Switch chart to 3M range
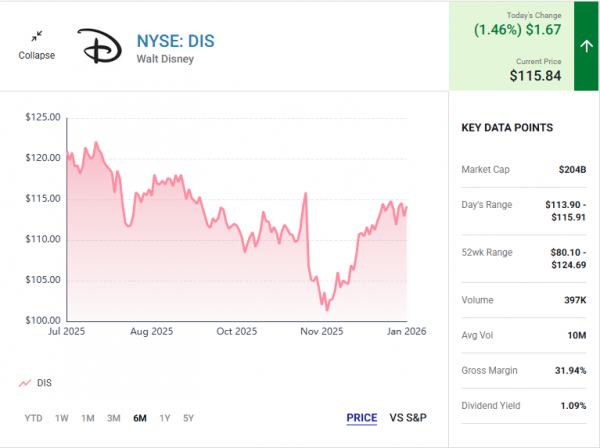Viewport: 600px width, 448px height. click(x=114, y=418)
